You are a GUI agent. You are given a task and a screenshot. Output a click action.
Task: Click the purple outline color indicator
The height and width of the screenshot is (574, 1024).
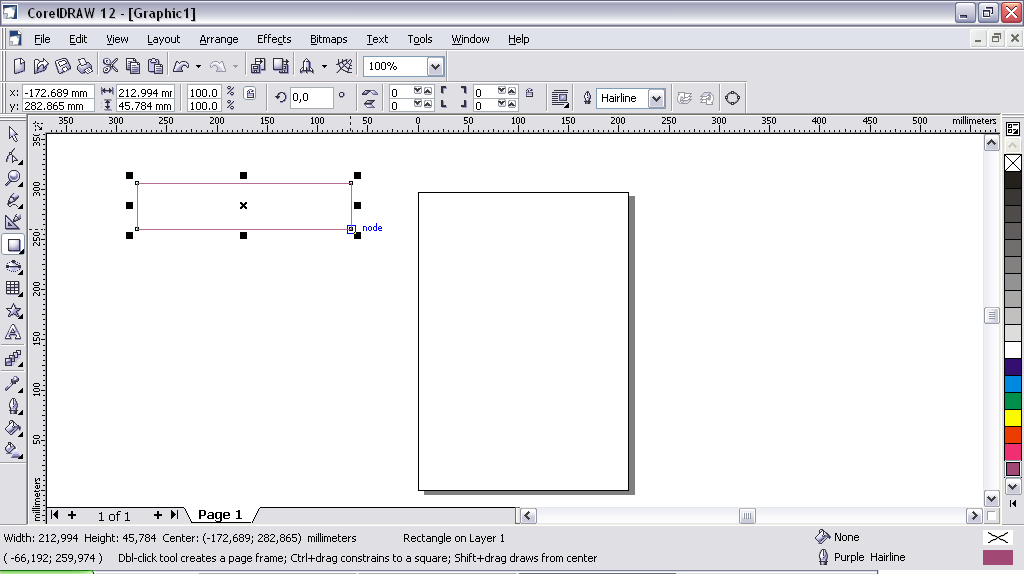(x=997, y=557)
